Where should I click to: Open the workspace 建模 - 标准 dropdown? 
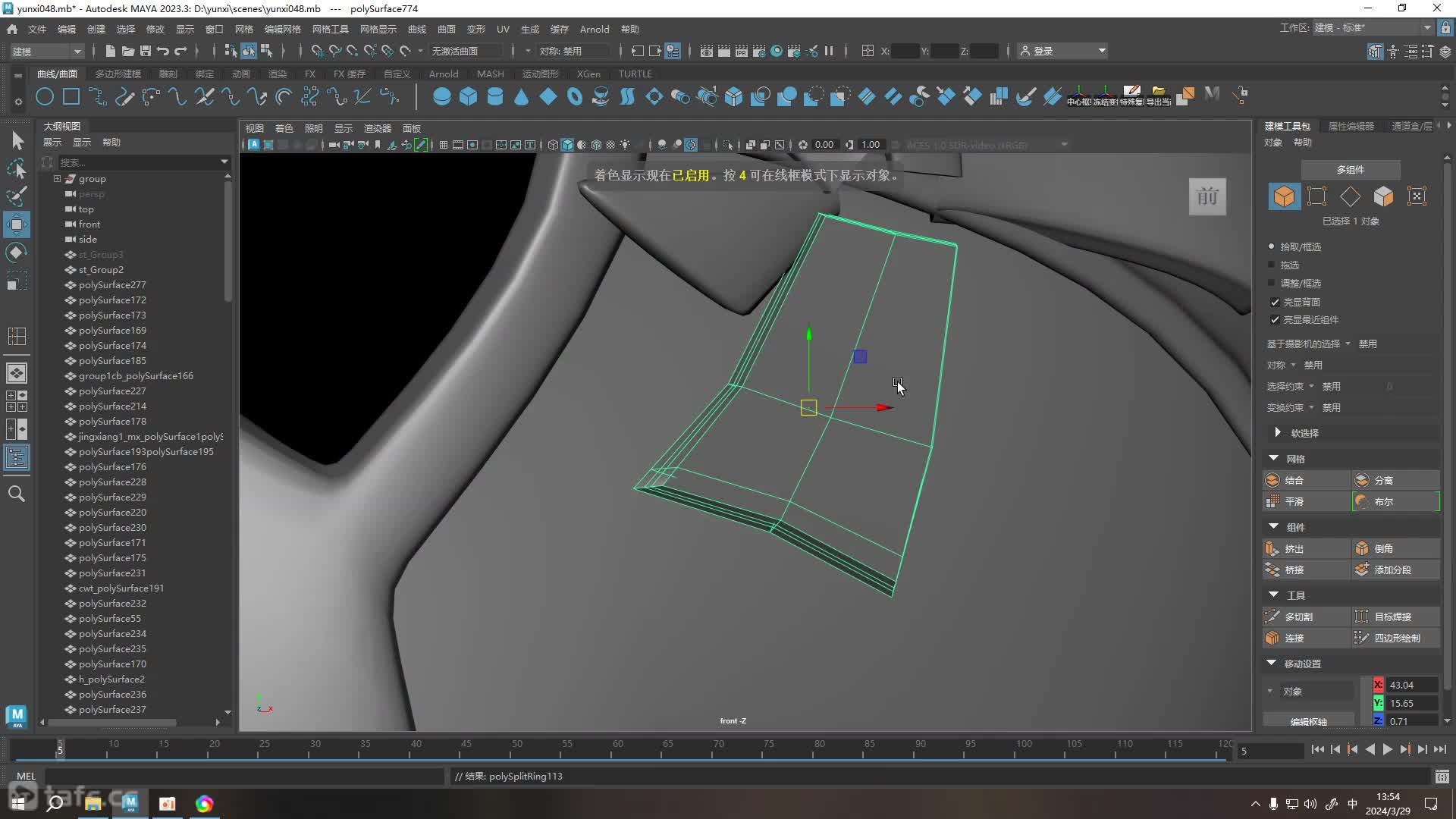pos(1373,28)
